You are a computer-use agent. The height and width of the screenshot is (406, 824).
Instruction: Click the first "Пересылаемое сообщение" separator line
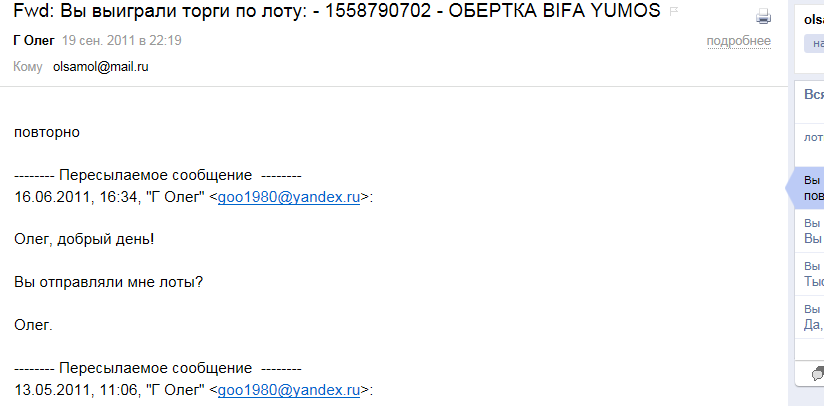click(158, 175)
